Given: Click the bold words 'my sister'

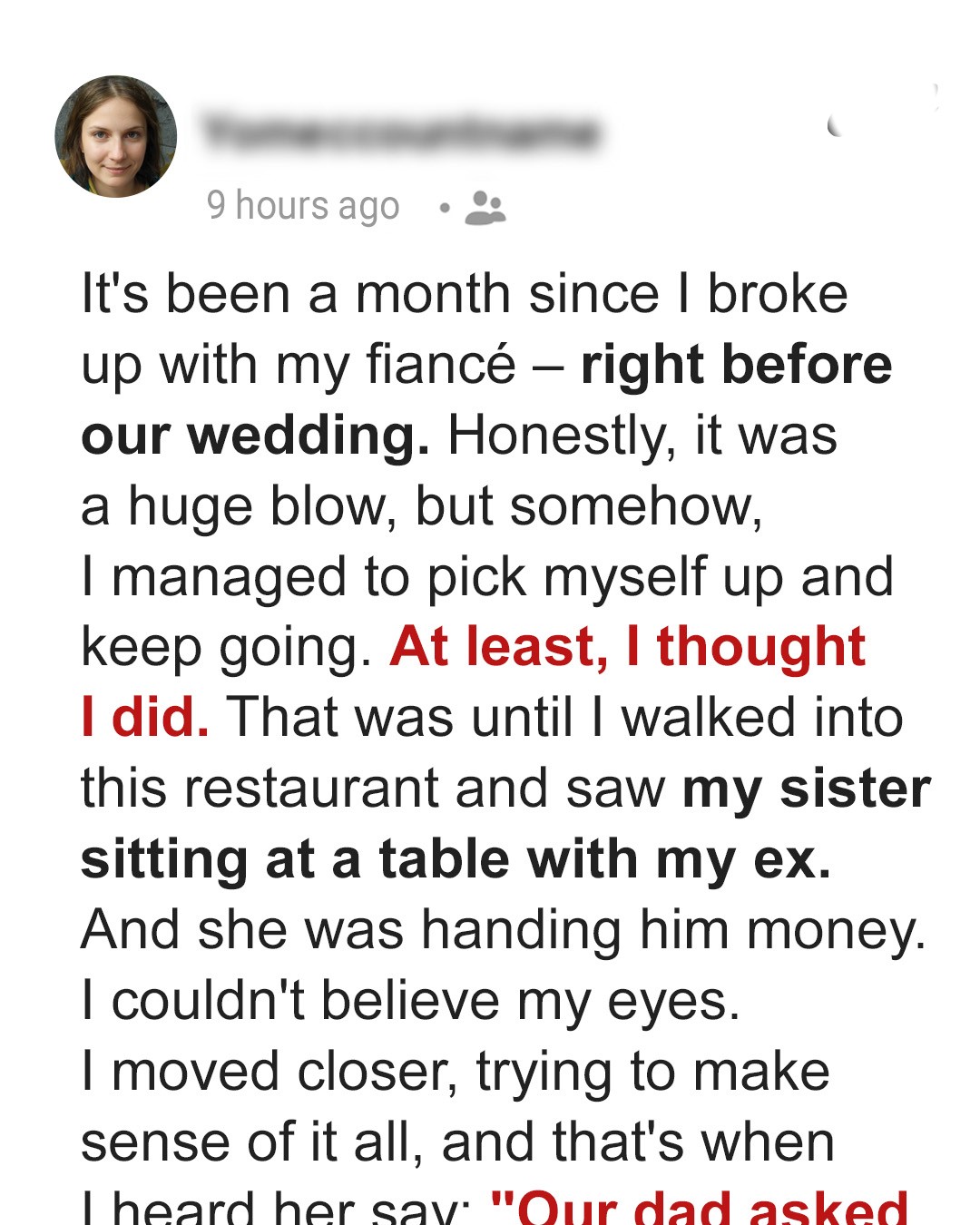Looking at the screenshot, I should point(806,789).
